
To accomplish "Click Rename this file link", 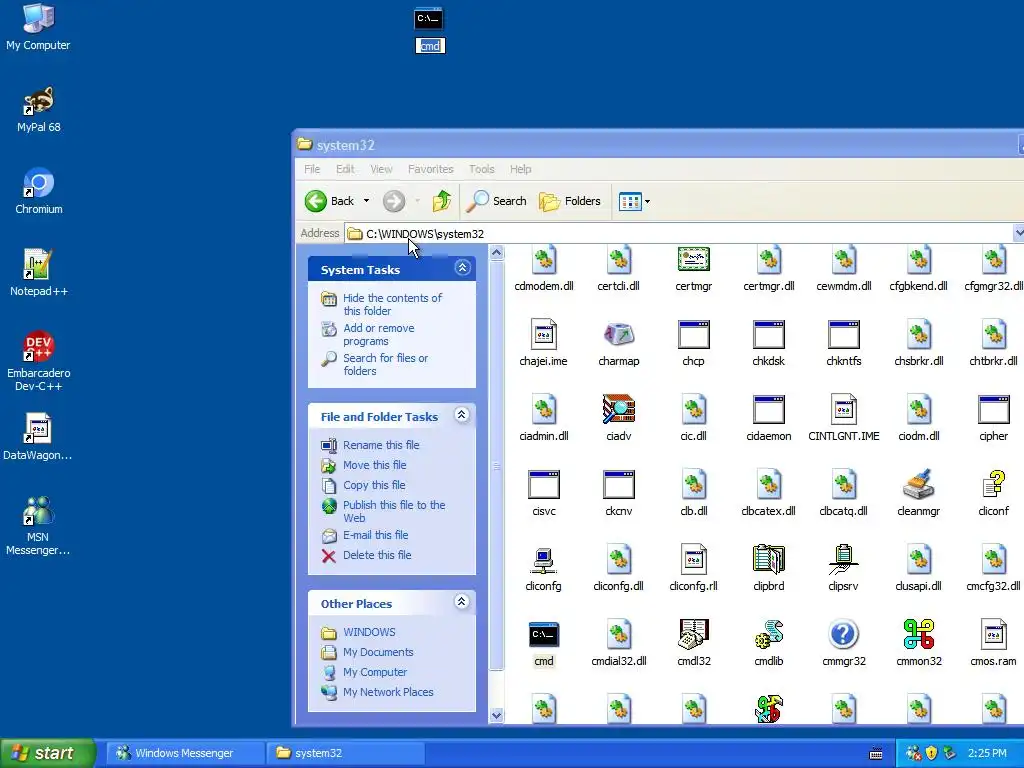I will click(x=381, y=445).
